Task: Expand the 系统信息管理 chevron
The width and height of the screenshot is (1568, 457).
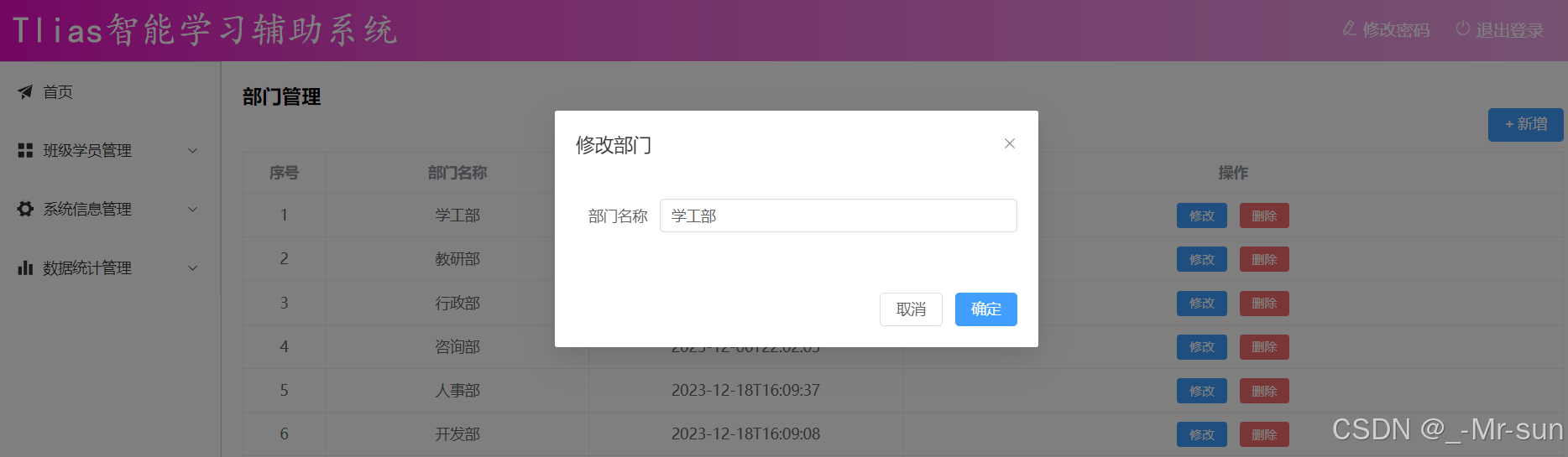Action: (x=192, y=210)
